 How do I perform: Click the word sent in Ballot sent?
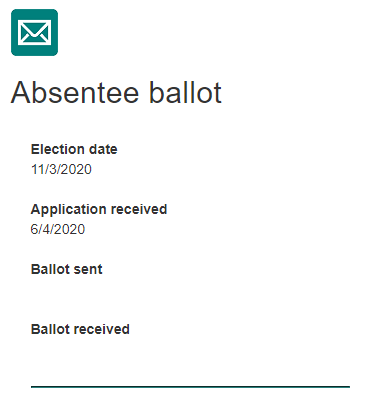click(89, 269)
